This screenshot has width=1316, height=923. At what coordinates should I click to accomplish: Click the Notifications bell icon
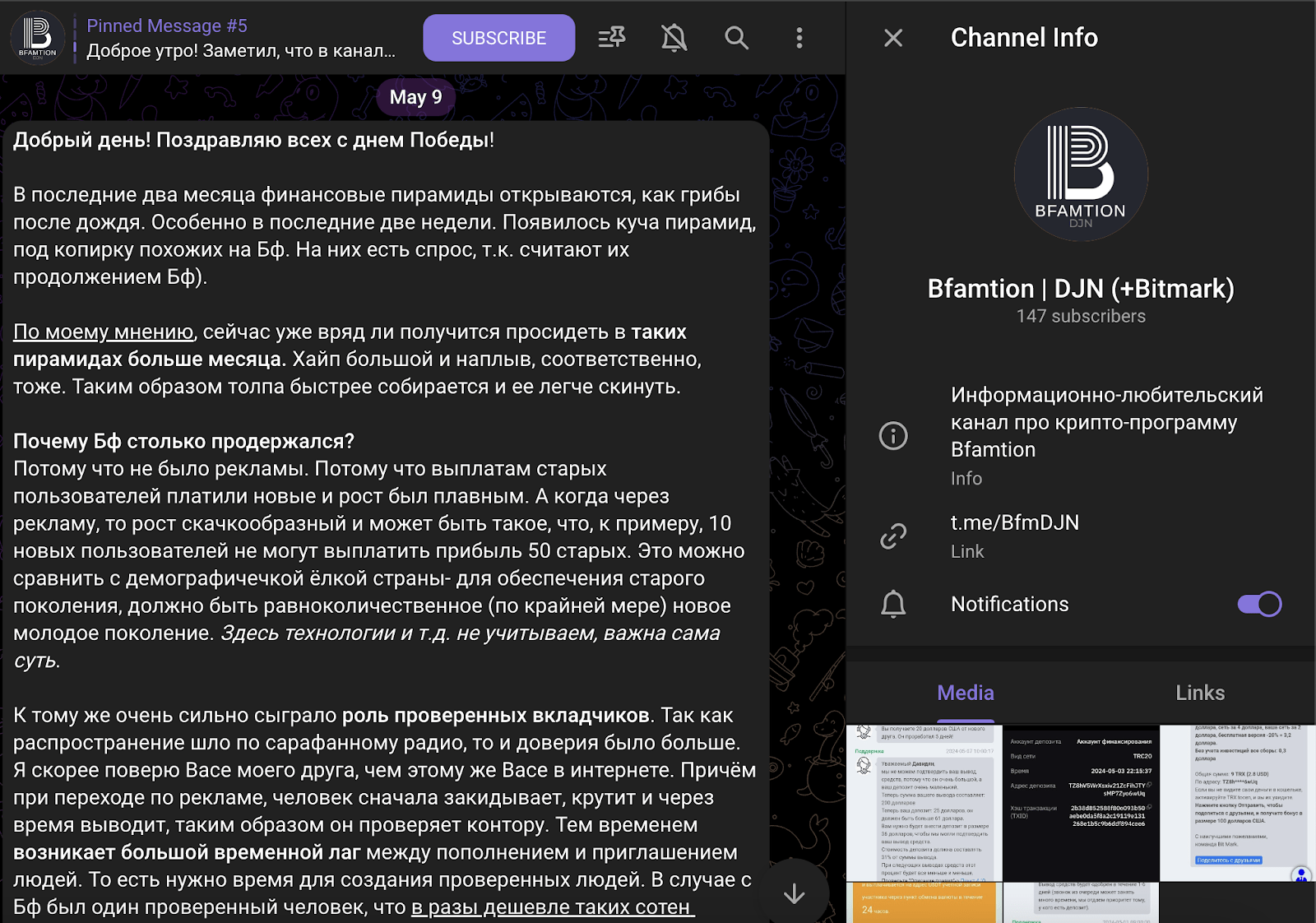pyautogui.click(x=893, y=605)
